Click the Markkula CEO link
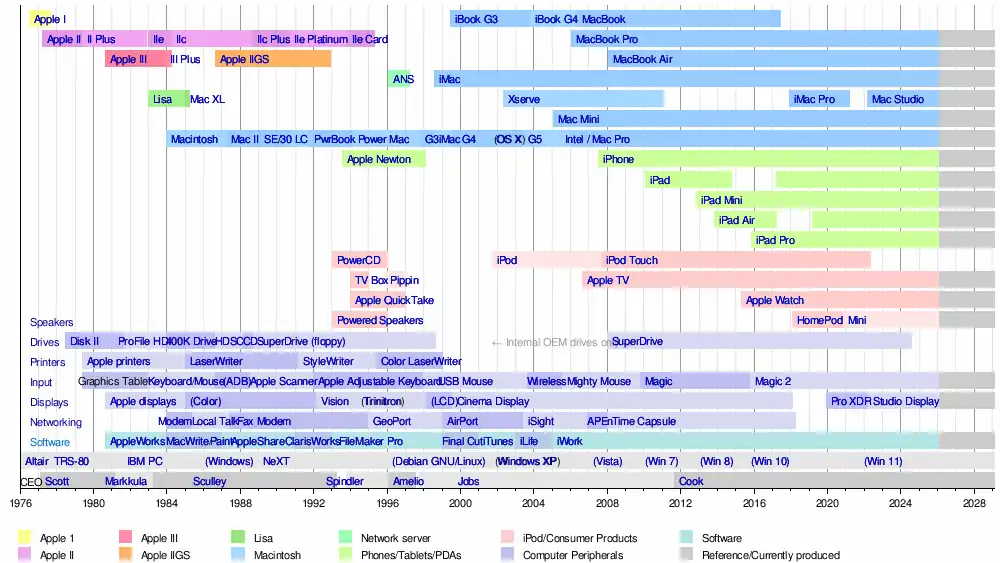Image resolution: width=1000 pixels, height=563 pixels. [126, 481]
